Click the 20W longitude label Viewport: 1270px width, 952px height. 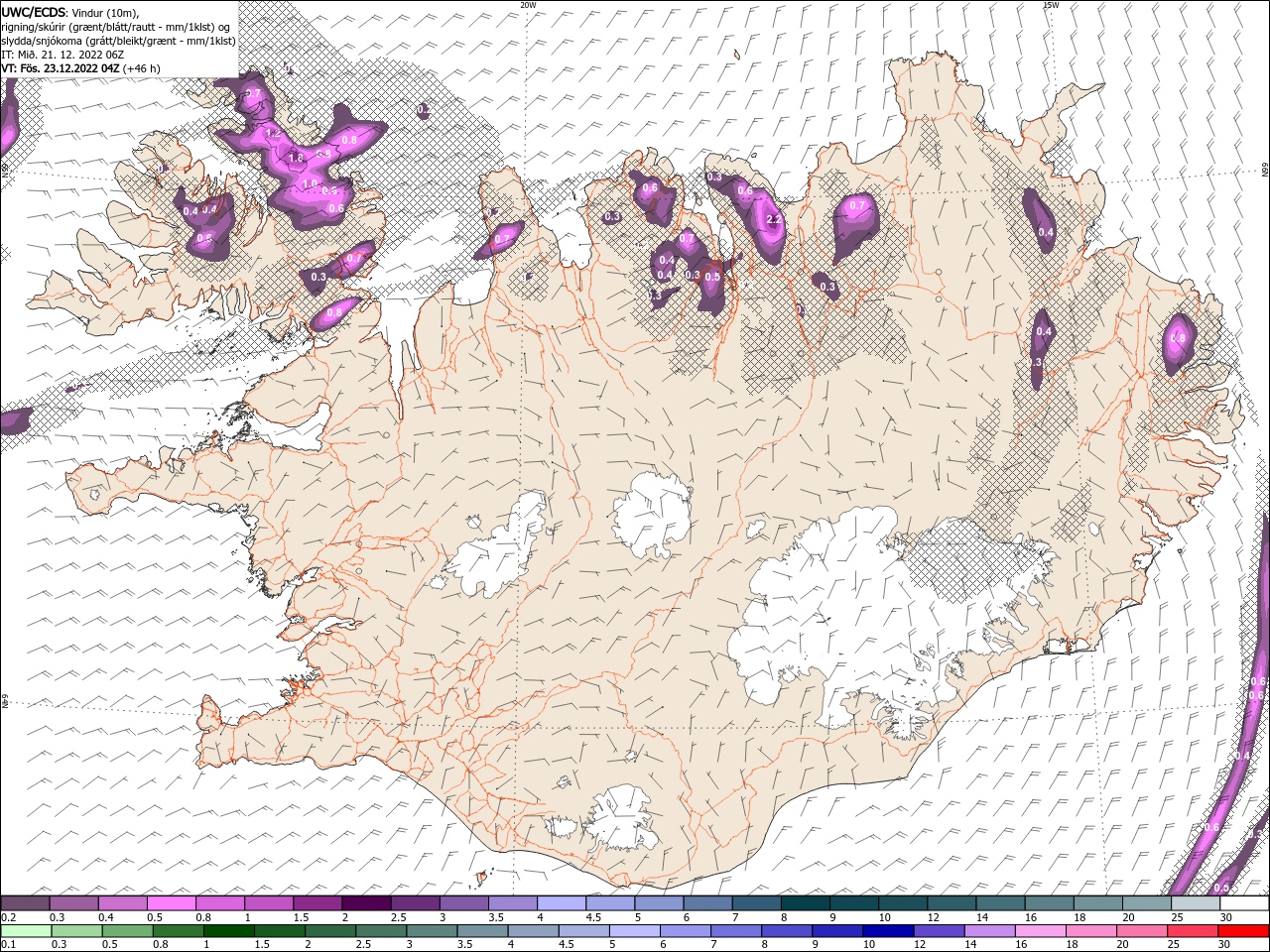[528, 5]
